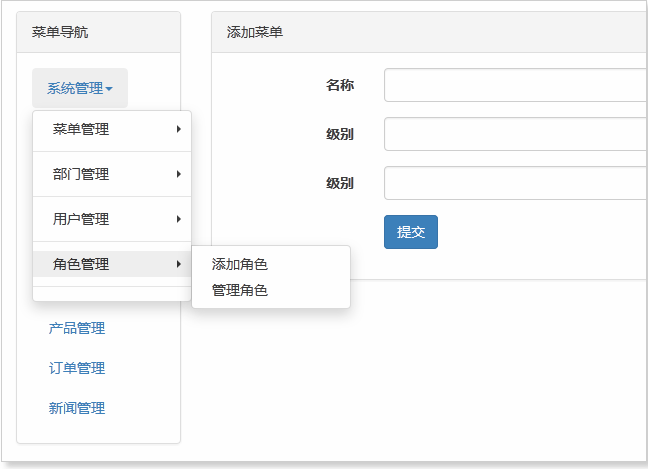The height and width of the screenshot is (469, 648).
Task: Open the 产品管理 link
Action: 77,328
